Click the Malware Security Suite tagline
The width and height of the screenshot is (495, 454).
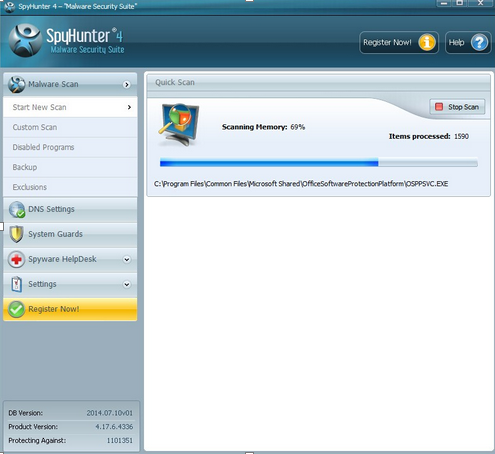click(x=87, y=50)
